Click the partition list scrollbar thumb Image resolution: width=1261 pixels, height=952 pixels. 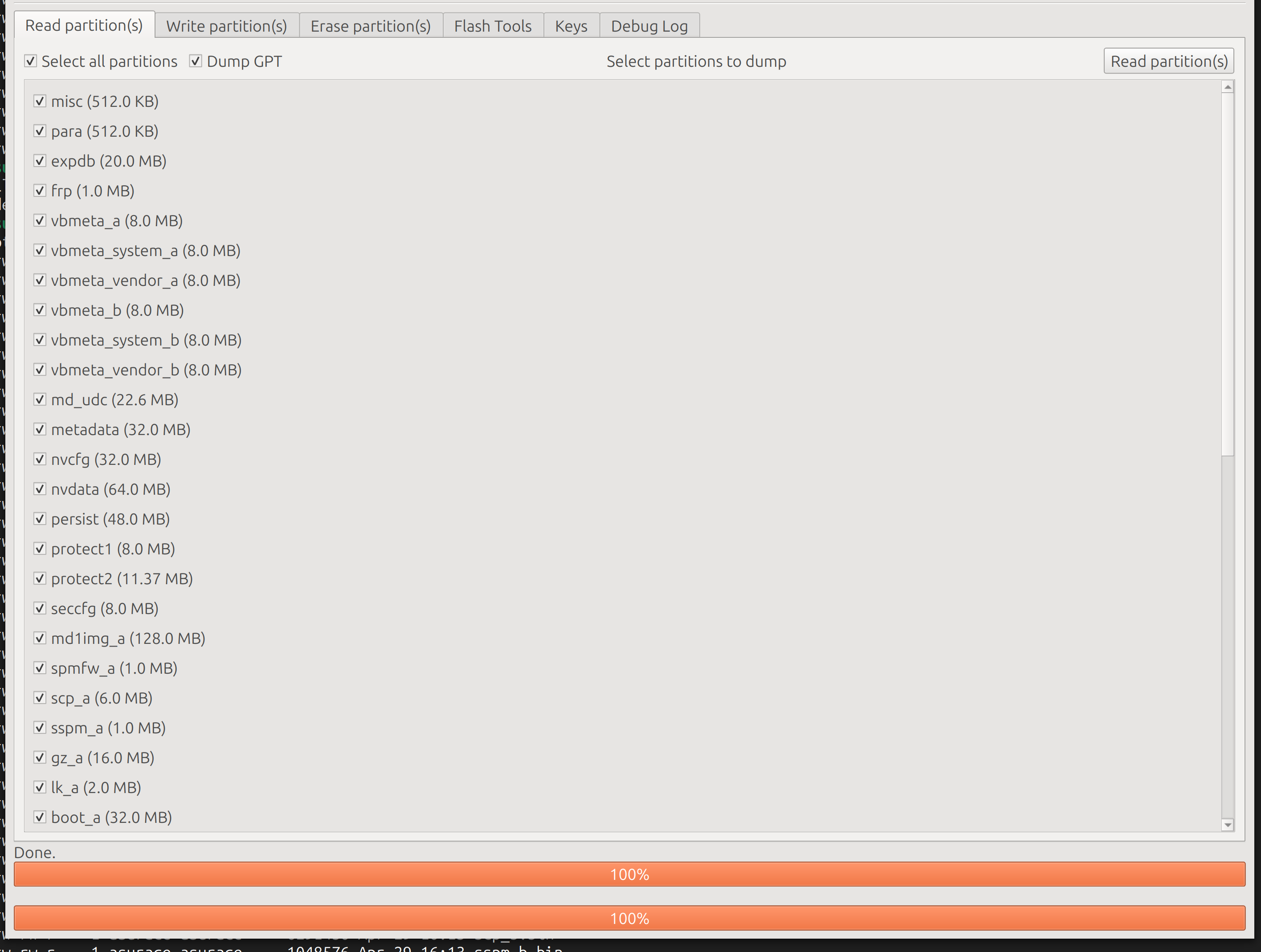coord(1227,273)
